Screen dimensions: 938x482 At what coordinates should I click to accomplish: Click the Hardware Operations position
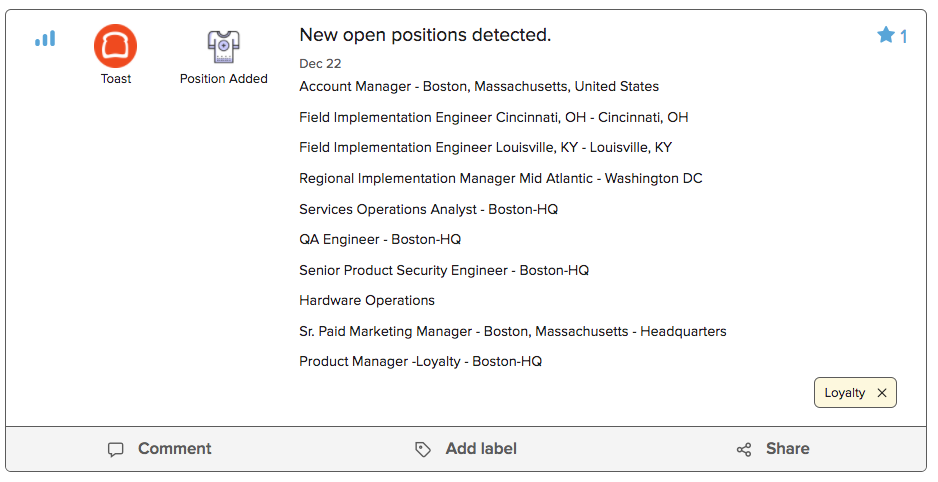tap(367, 301)
